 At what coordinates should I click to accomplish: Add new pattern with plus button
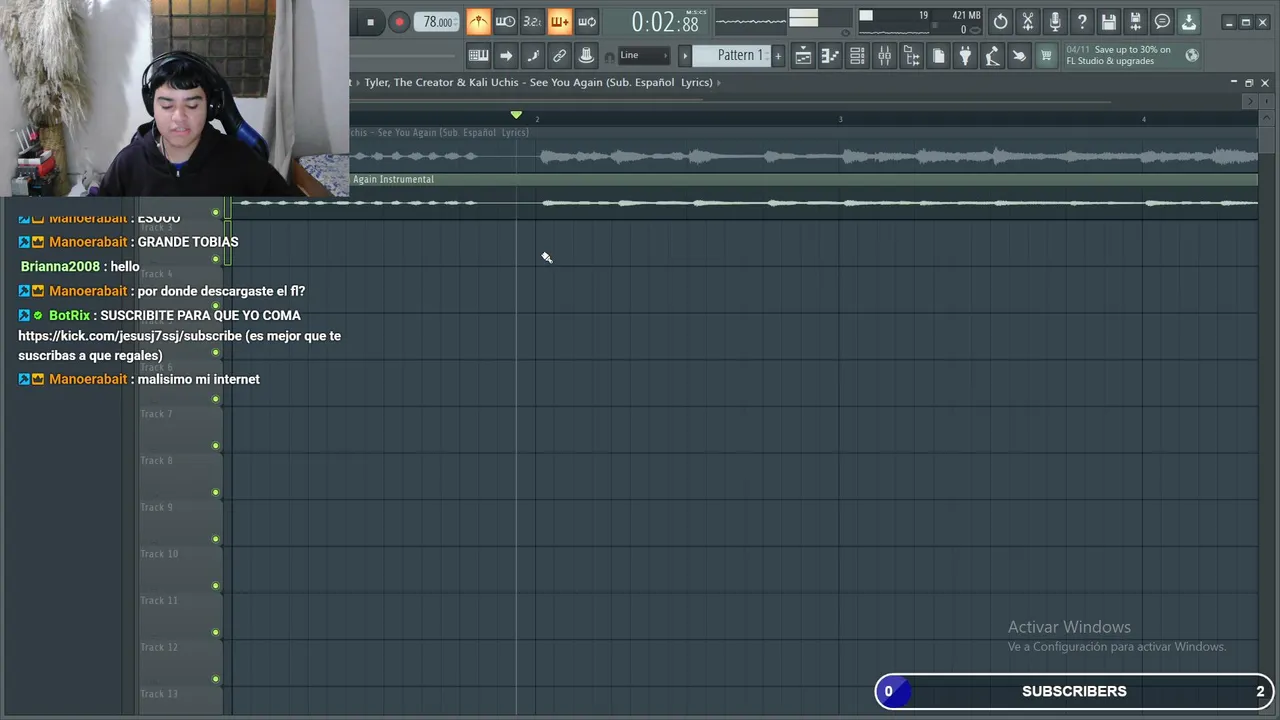[778, 56]
